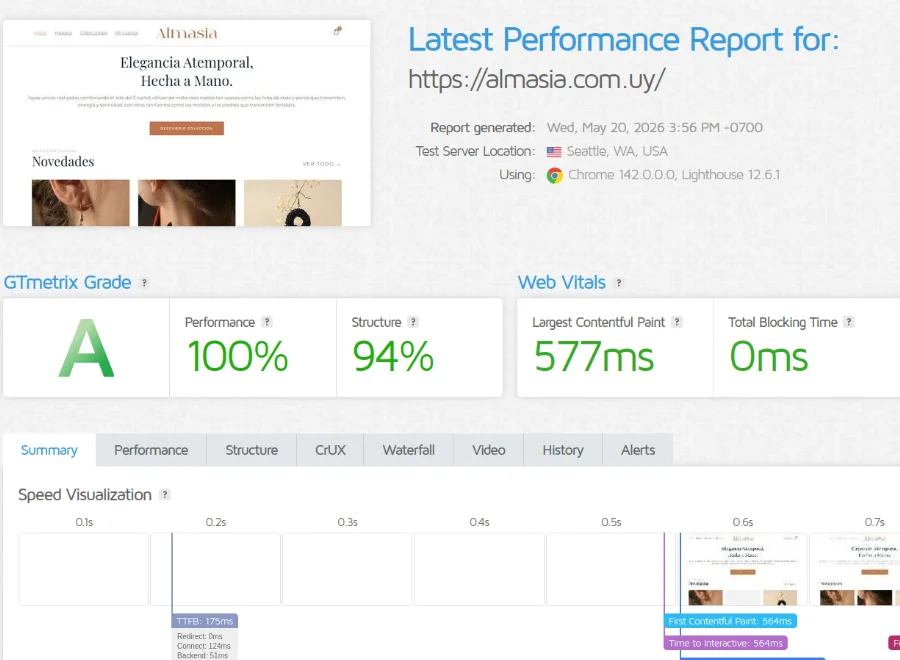Click the report date Wed, May 20, 2026
The image size is (900, 660).
coord(654,127)
